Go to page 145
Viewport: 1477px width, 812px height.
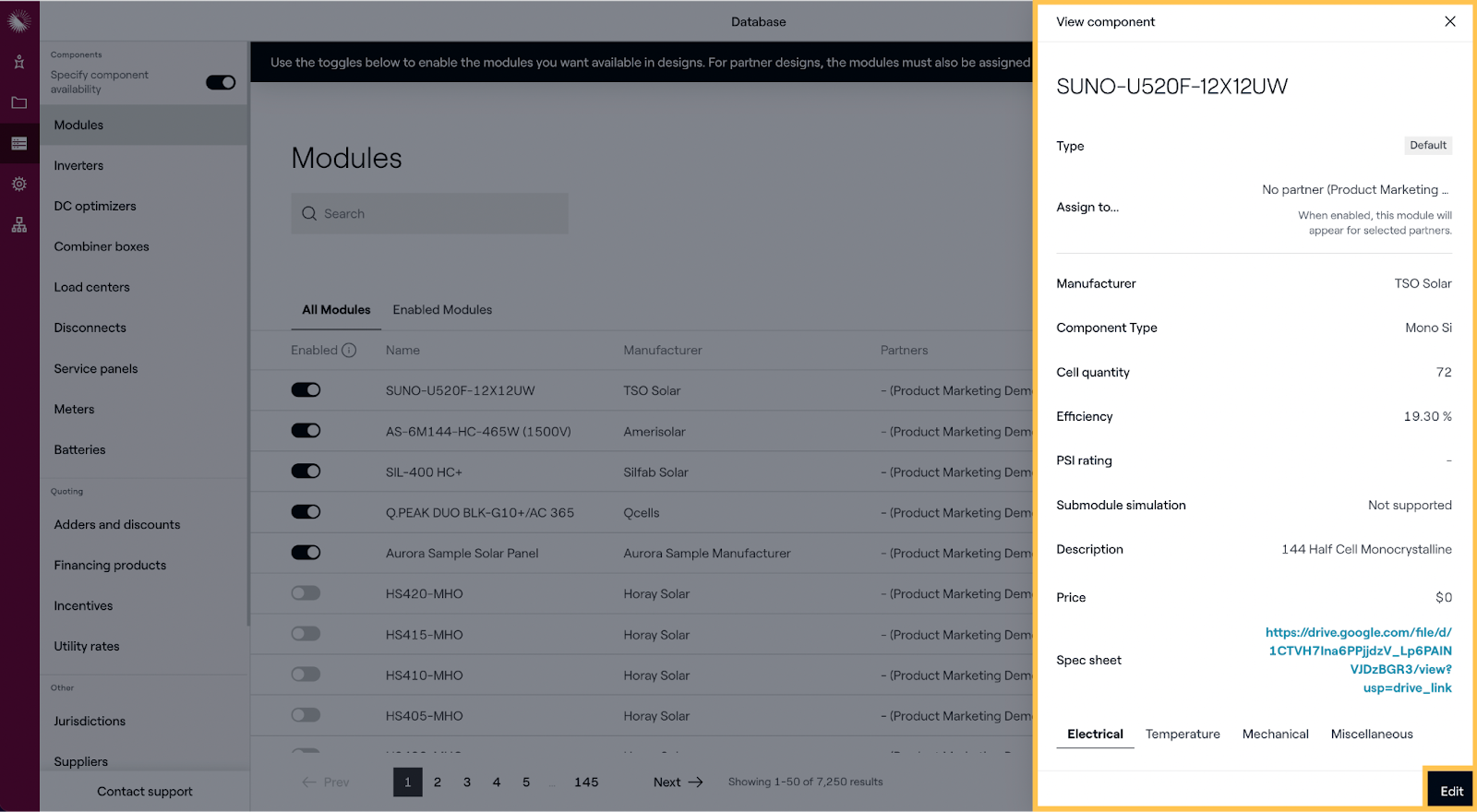pos(586,782)
